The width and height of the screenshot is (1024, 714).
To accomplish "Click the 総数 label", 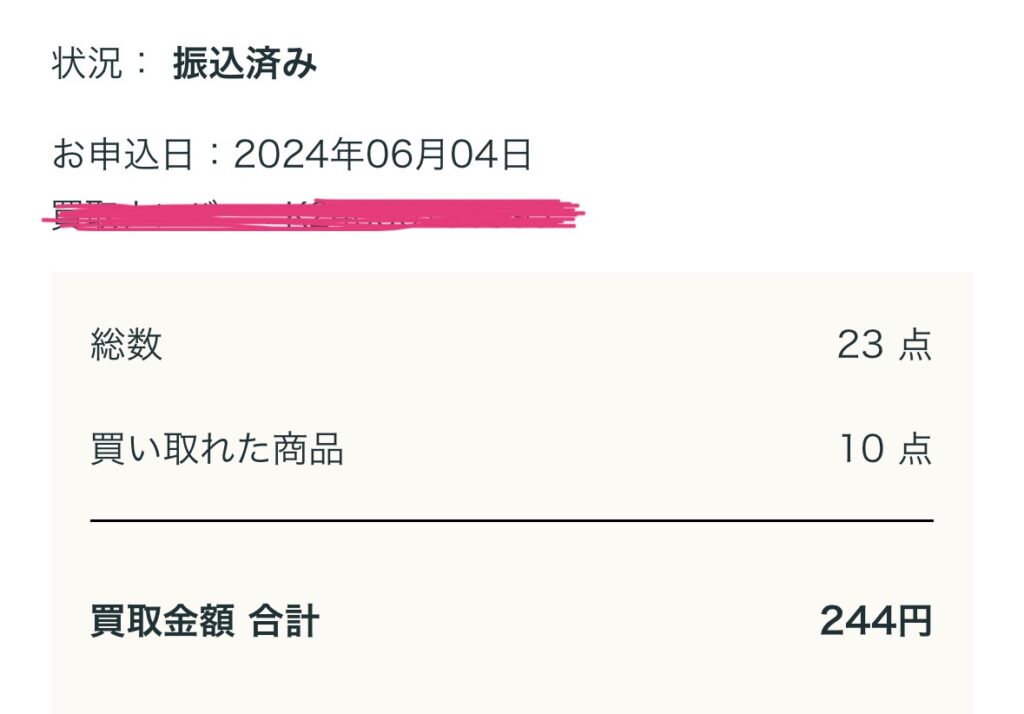I will coord(126,344).
